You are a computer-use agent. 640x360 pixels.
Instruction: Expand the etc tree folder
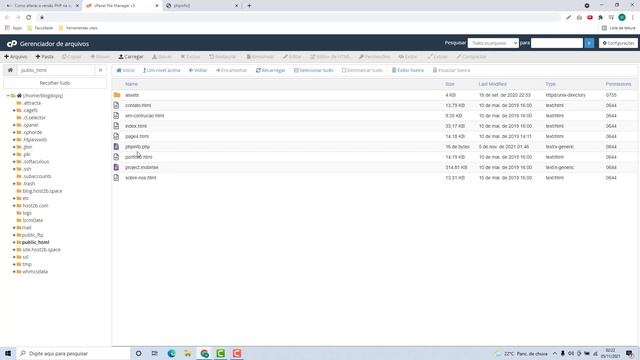[14, 198]
